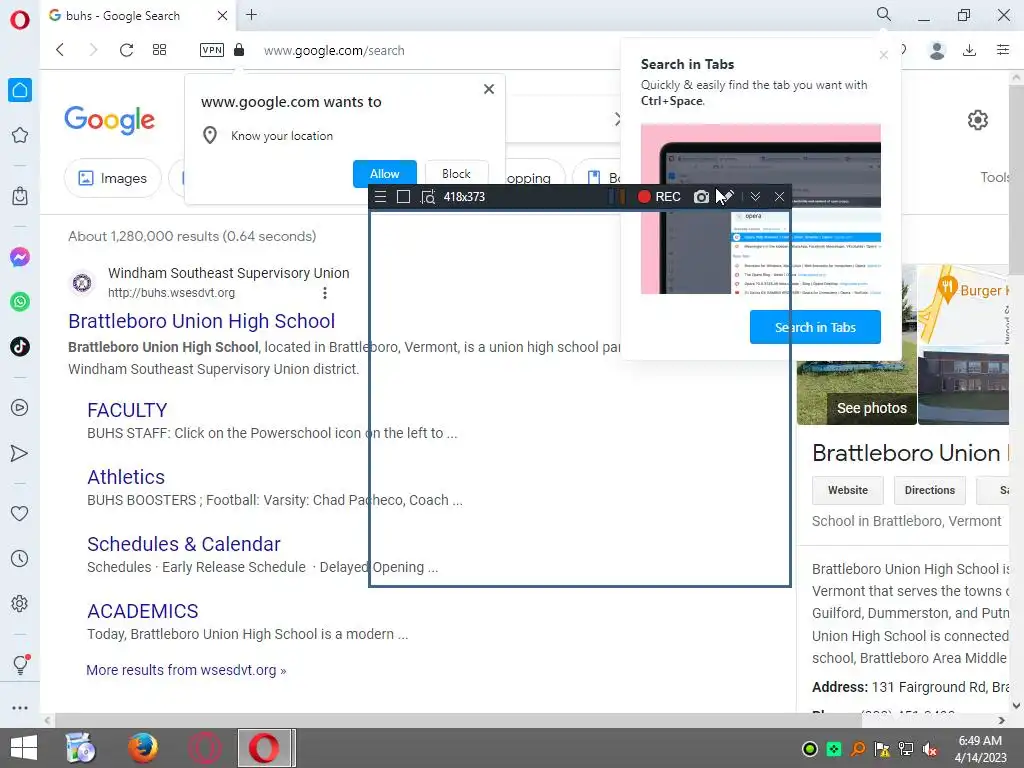Open the Speed Dial home sidebar icon
Screen dimensions: 1024x768
[20, 90]
